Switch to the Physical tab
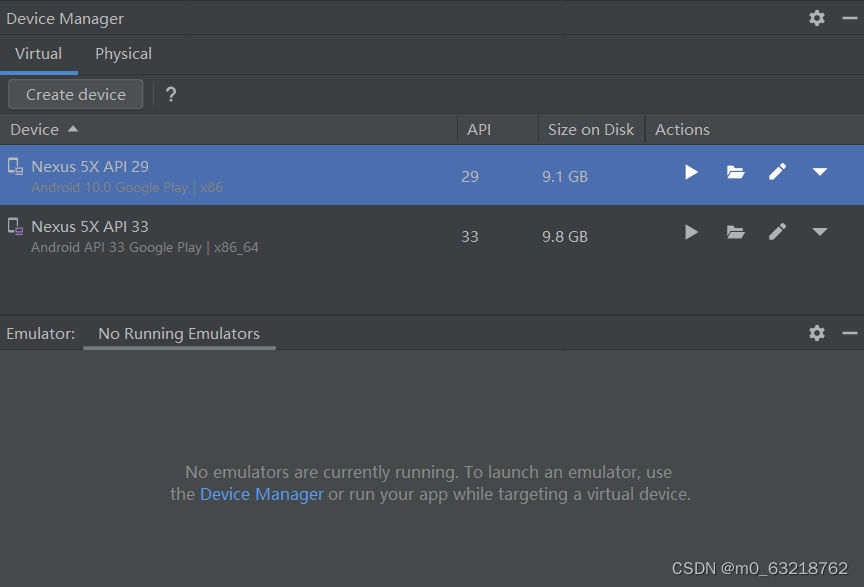Screen dimensions: 864x587 [x=123, y=54]
